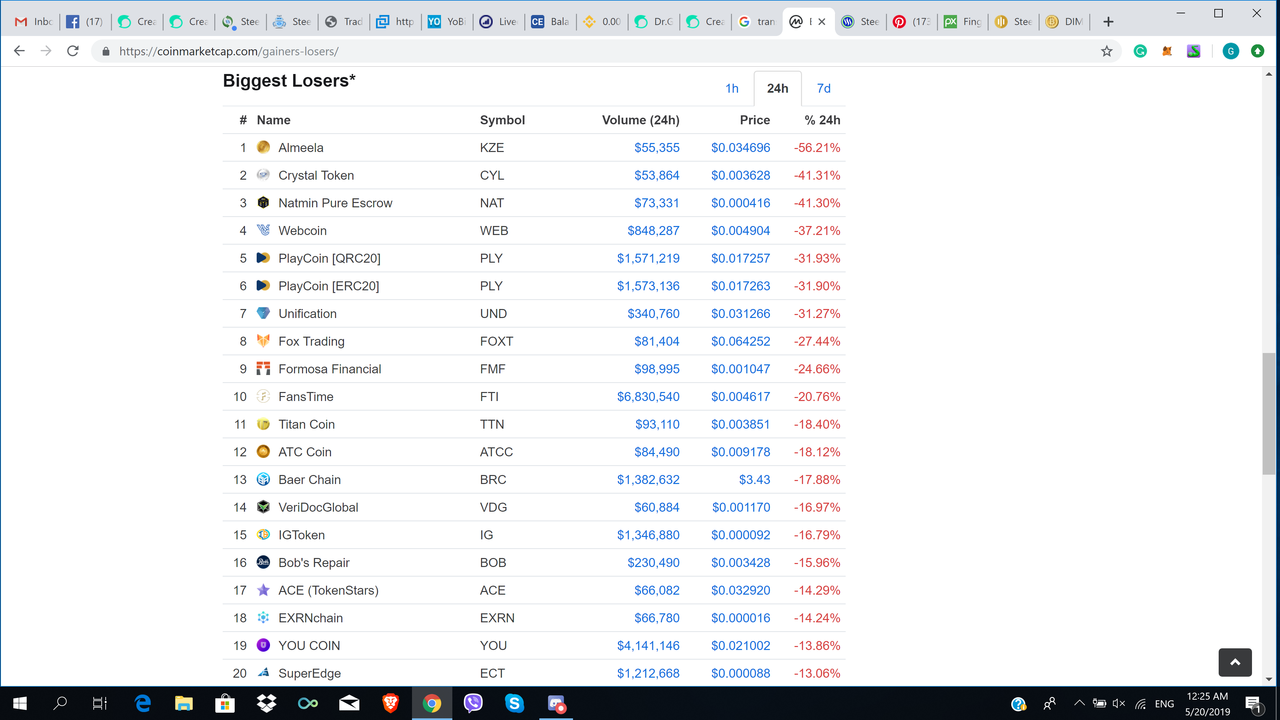Switch to the Facebook browser tab
1280x720 pixels.
pyautogui.click(x=85, y=21)
